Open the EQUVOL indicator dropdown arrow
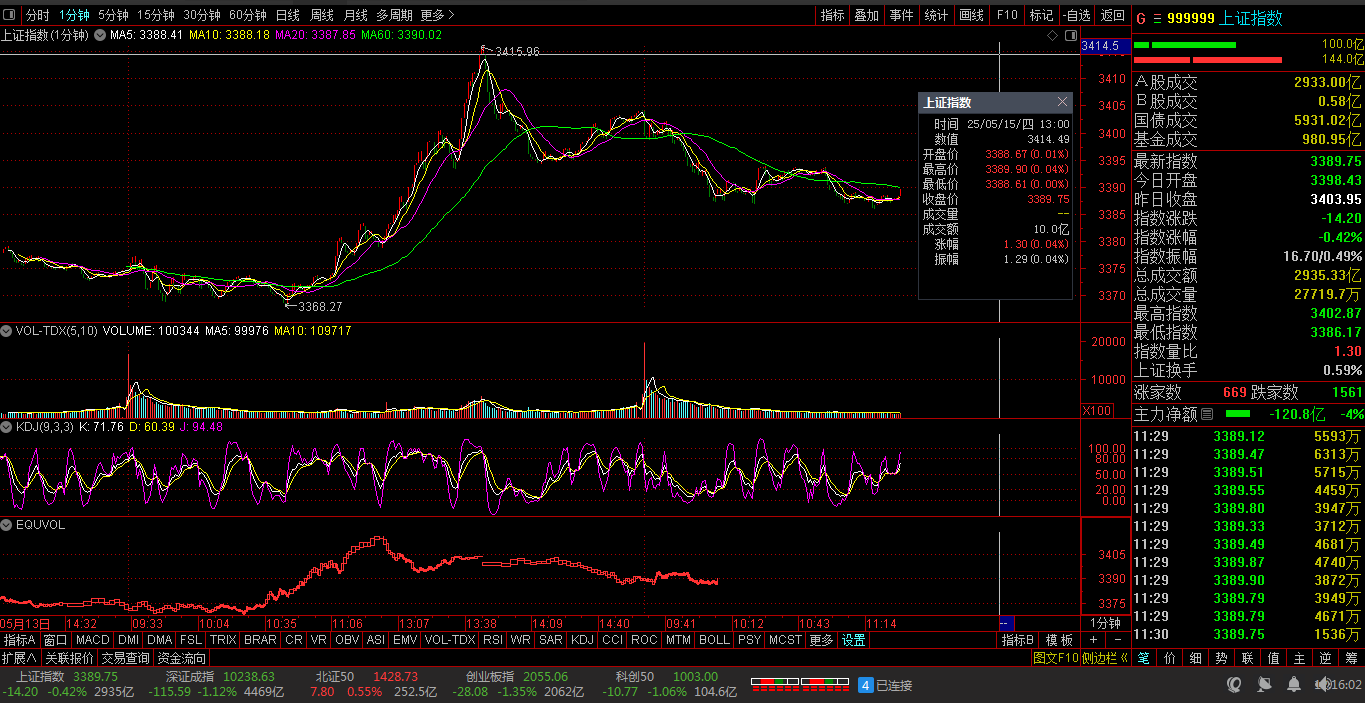 click(x=7, y=524)
